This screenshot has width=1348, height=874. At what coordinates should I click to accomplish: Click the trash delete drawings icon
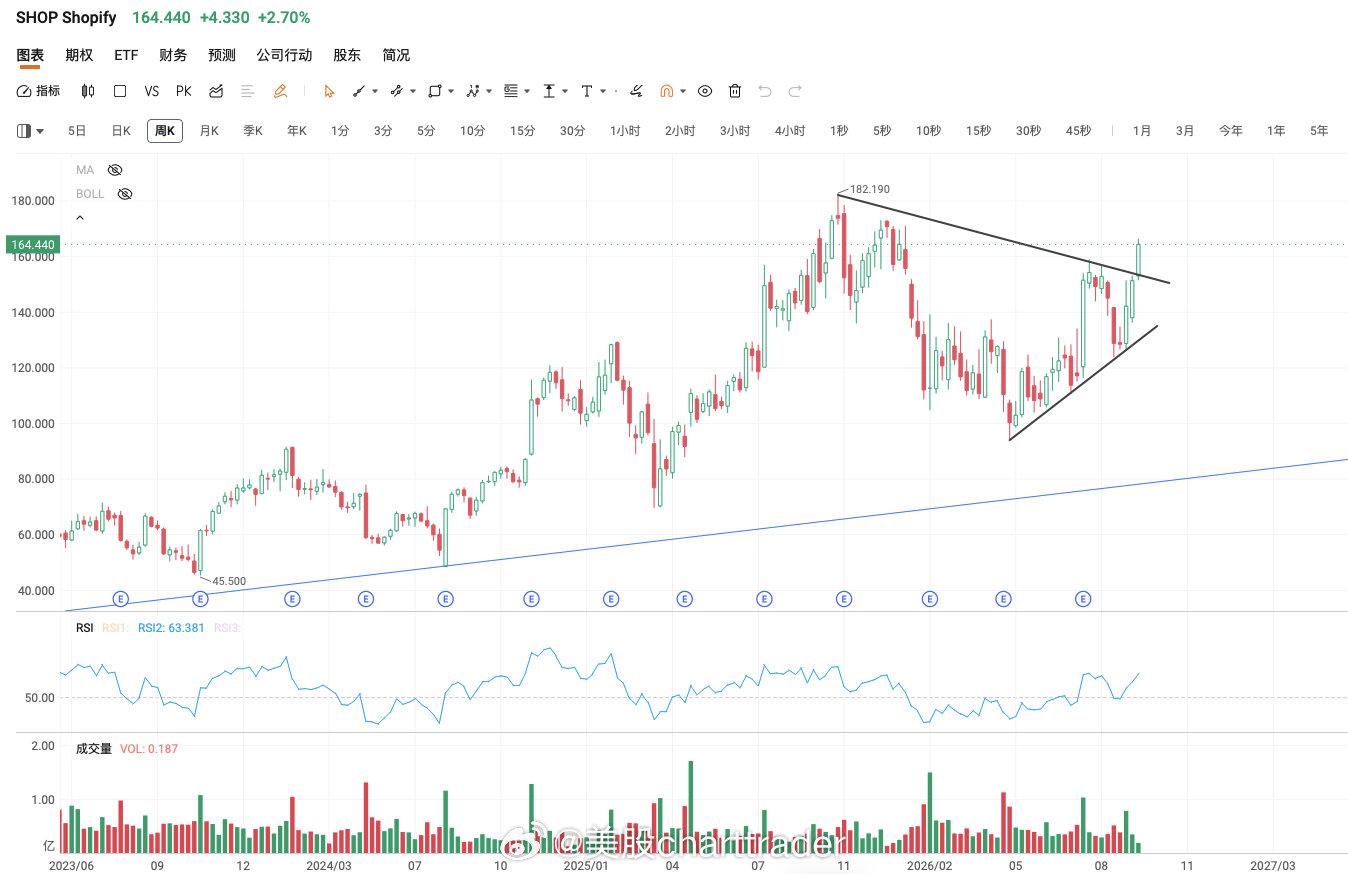(x=735, y=91)
